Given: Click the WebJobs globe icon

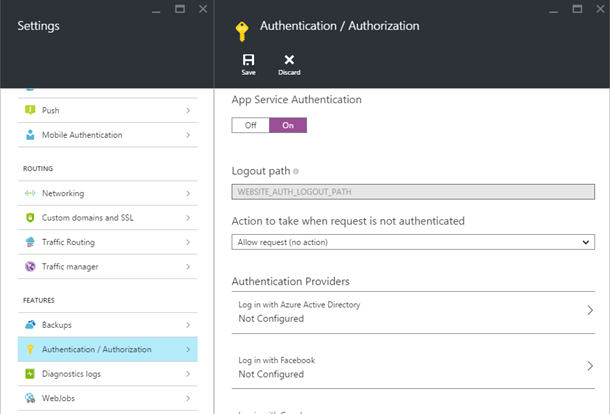Looking at the screenshot, I should 30,398.
